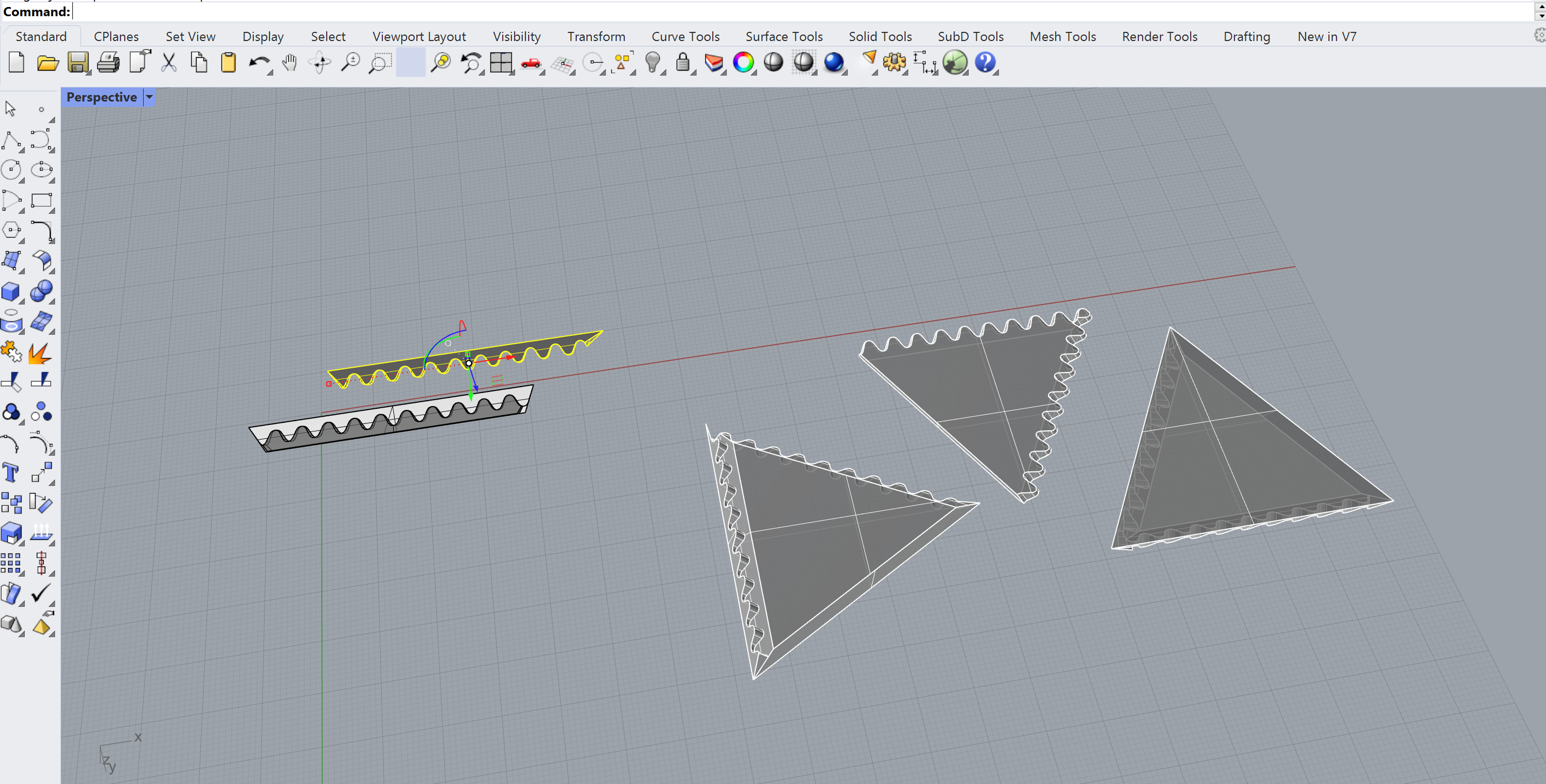Click the Rectangular Array icon in sidebar
1546x784 pixels.
click(11, 564)
